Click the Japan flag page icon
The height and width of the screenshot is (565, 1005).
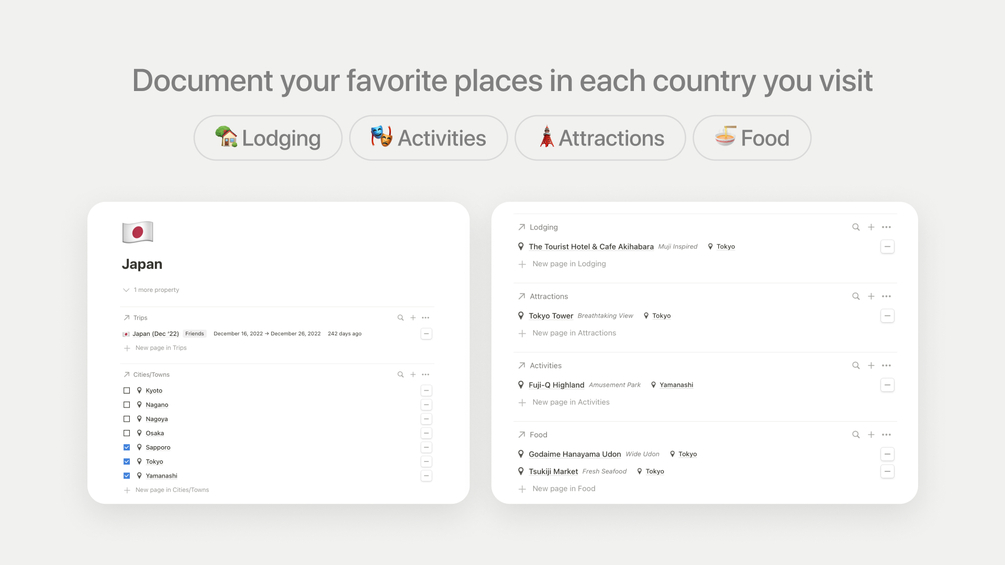(137, 232)
